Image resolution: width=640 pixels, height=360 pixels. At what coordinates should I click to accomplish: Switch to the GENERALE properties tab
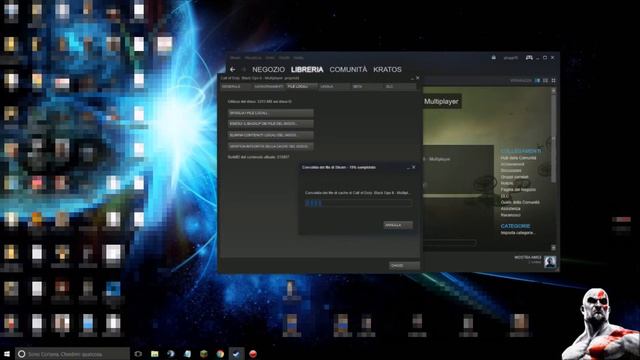pyautogui.click(x=236, y=87)
